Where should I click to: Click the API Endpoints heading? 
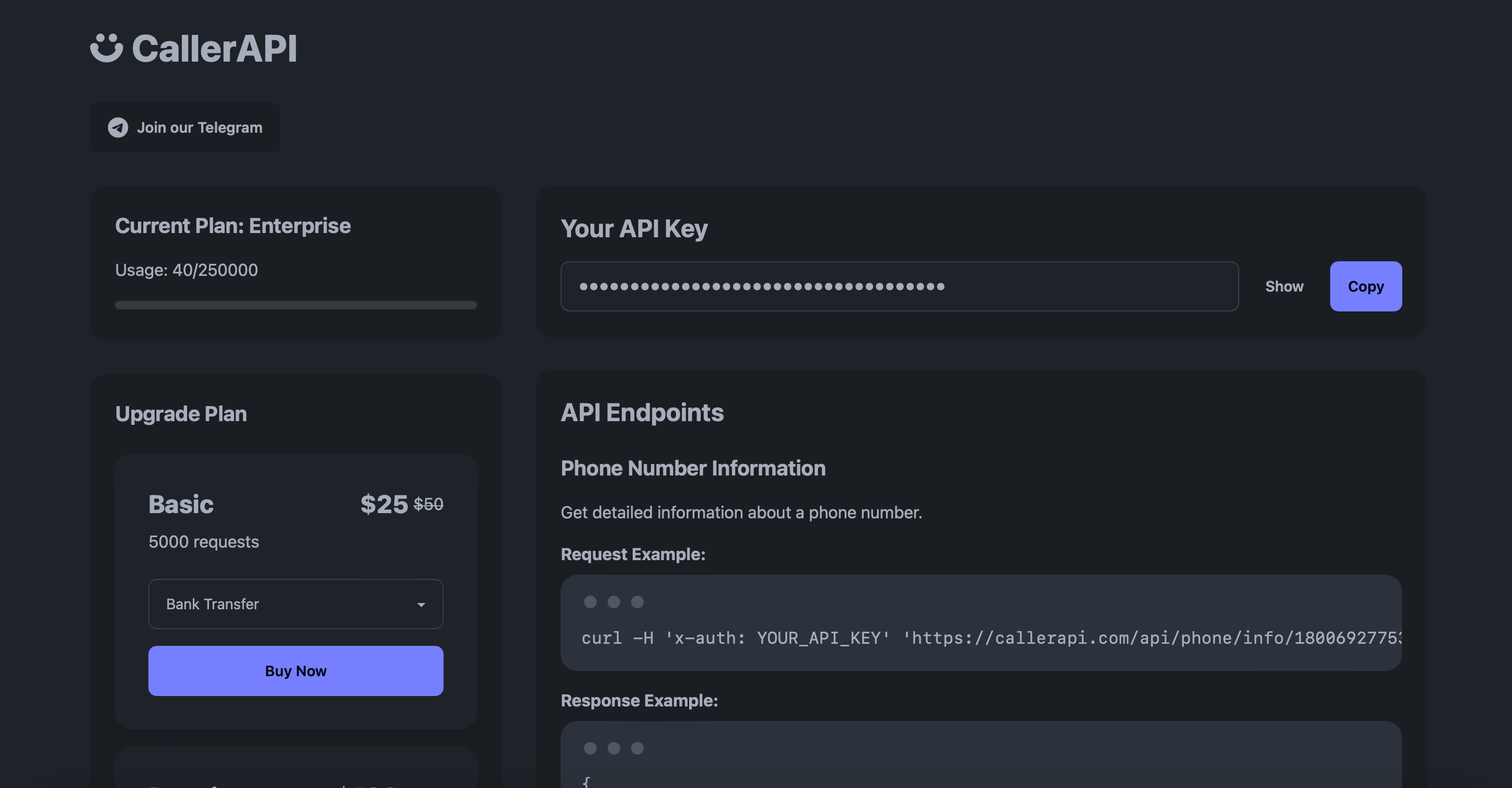pyautogui.click(x=642, y=412)
